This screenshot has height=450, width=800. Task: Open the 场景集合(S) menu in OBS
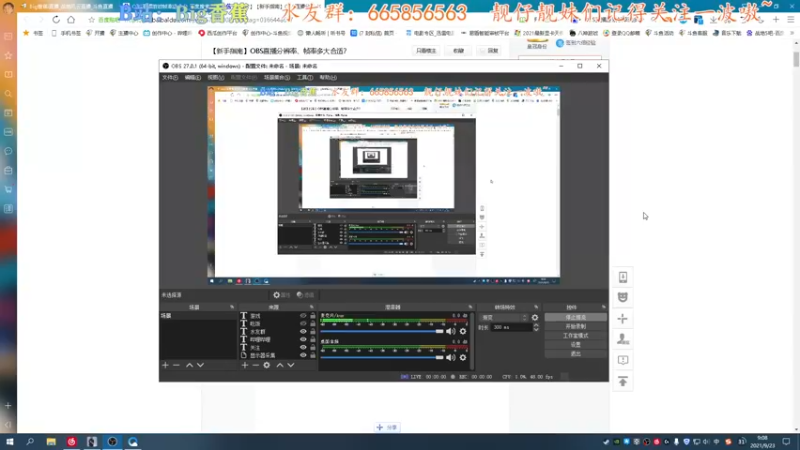pyautogui.click(x=277, y=78)
